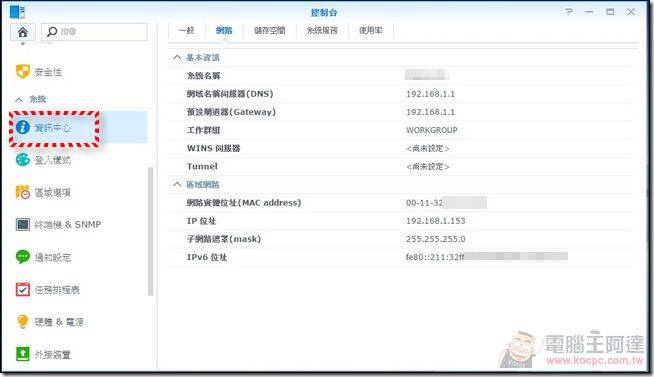This screenshot has width=654, height=377.
Task: Open the Theme (登入樣式) palette icon
Action: (x=23, y=160)
